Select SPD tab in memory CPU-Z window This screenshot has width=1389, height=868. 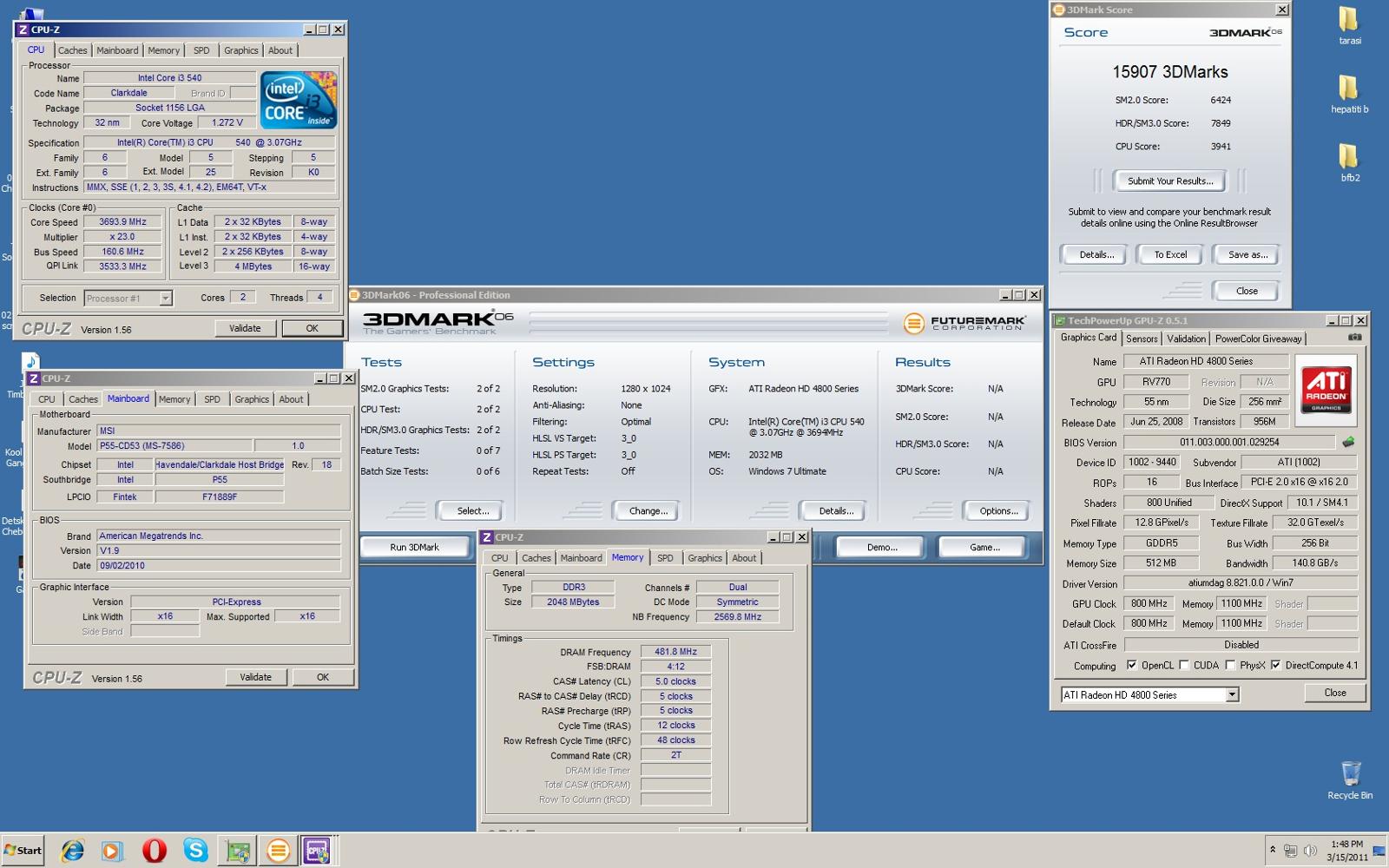pyautogui.click(x=665, y=558)
